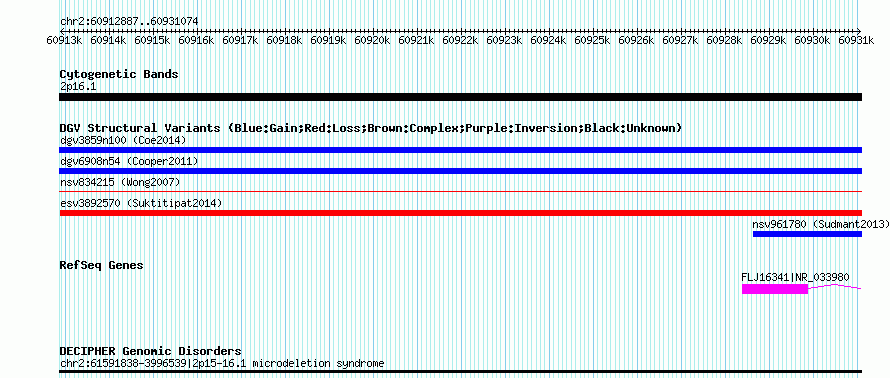Viewport: 890px width, 378px height.
Task: Click the DGV Structural Variants track title
Action: [x=371, y=128]
